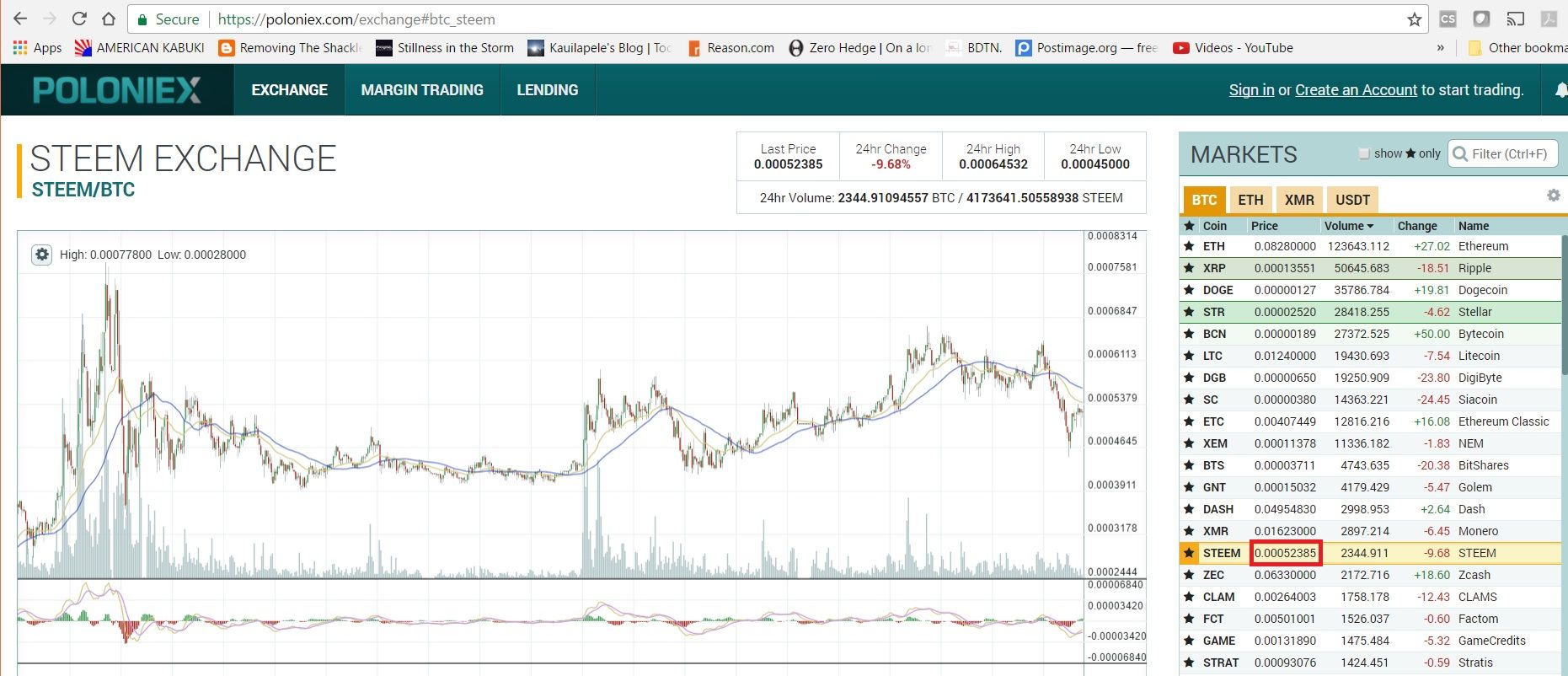Open BDTN. bookmark
The height and width of the screenshot is (676, 1568).
click(x=974, y=48)
